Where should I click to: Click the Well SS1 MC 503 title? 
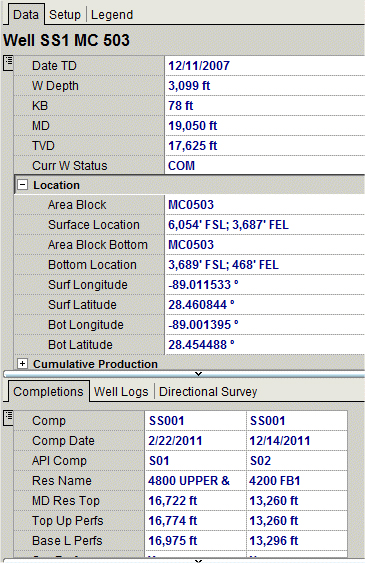click(x=66, y=40)
